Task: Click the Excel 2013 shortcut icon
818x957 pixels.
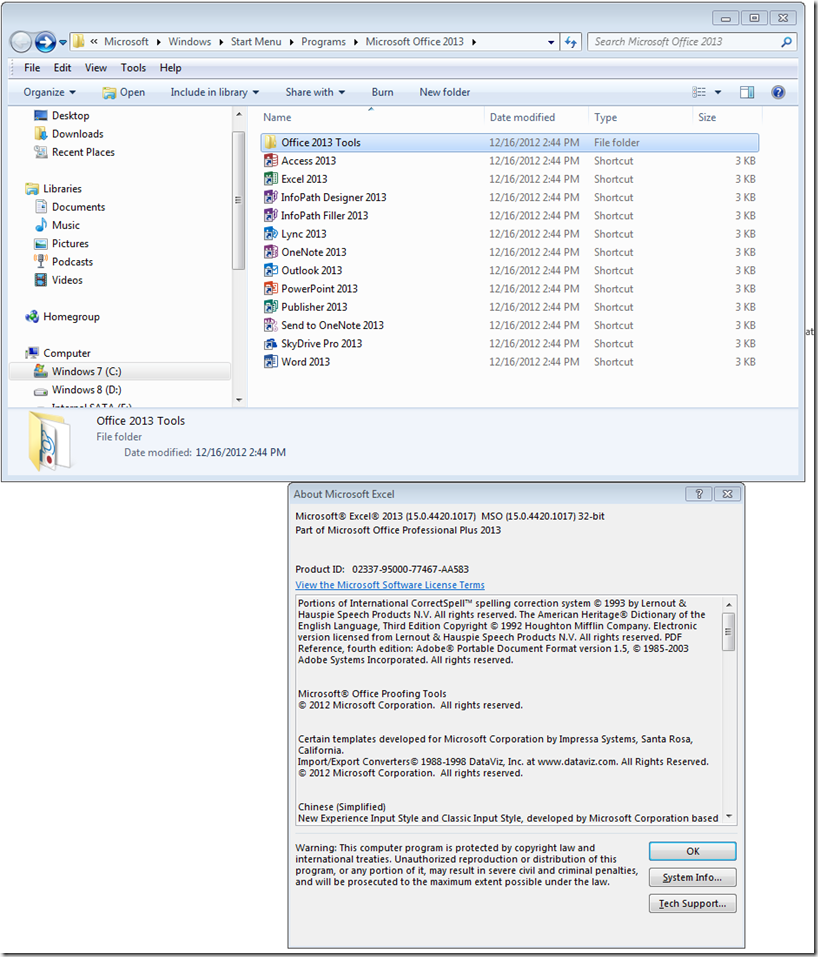Action: pos(270,179)
